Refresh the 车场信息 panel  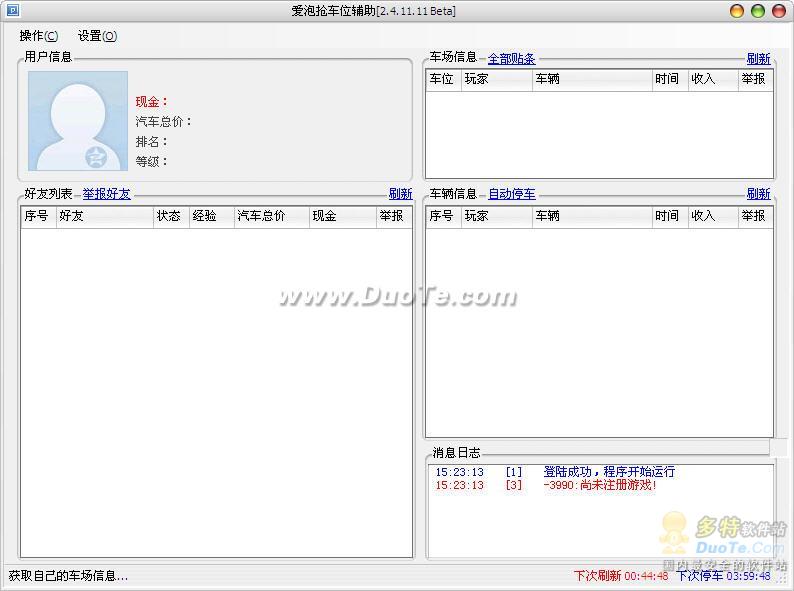(x=759, y=59)
